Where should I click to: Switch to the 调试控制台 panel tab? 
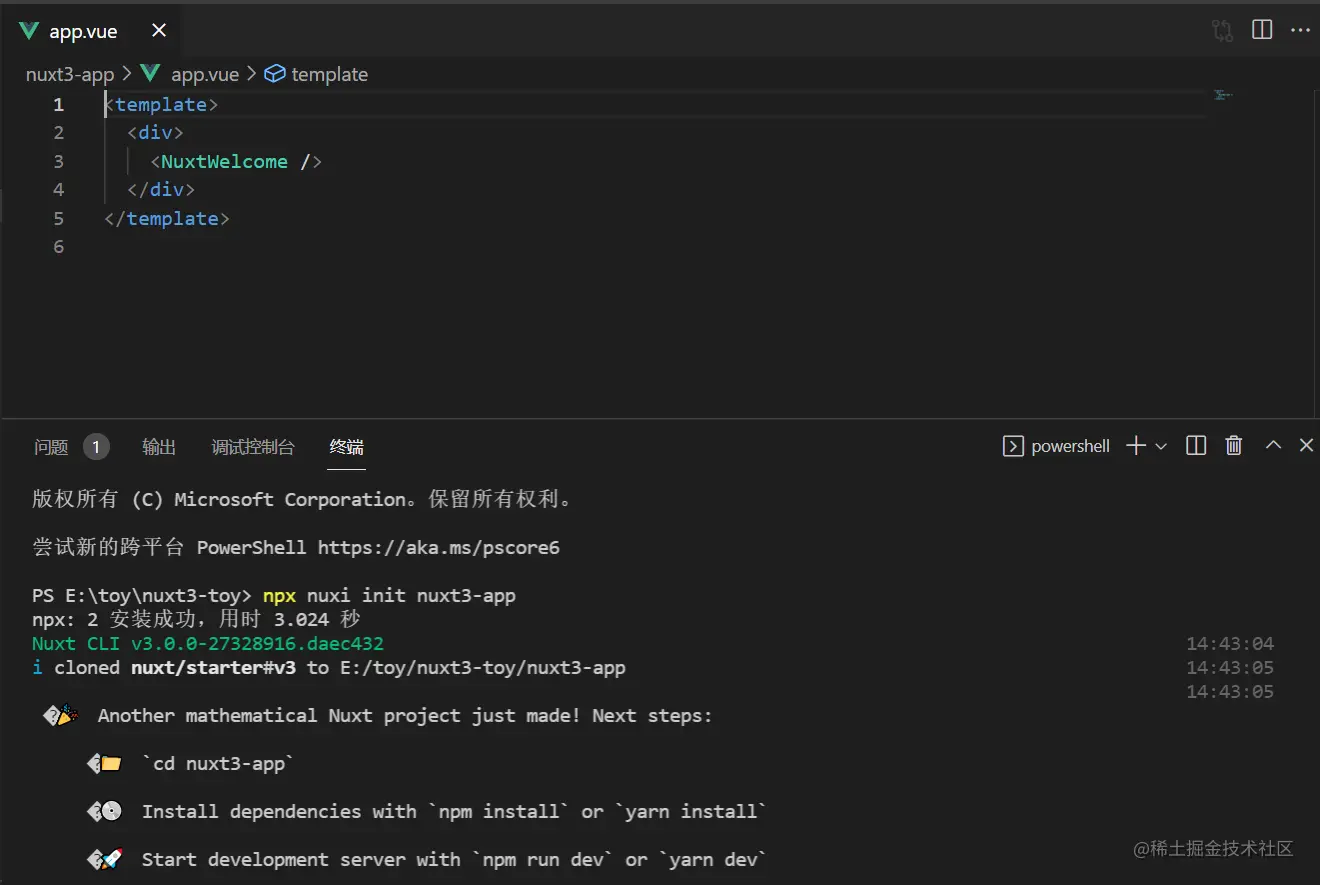coord(253,447)
